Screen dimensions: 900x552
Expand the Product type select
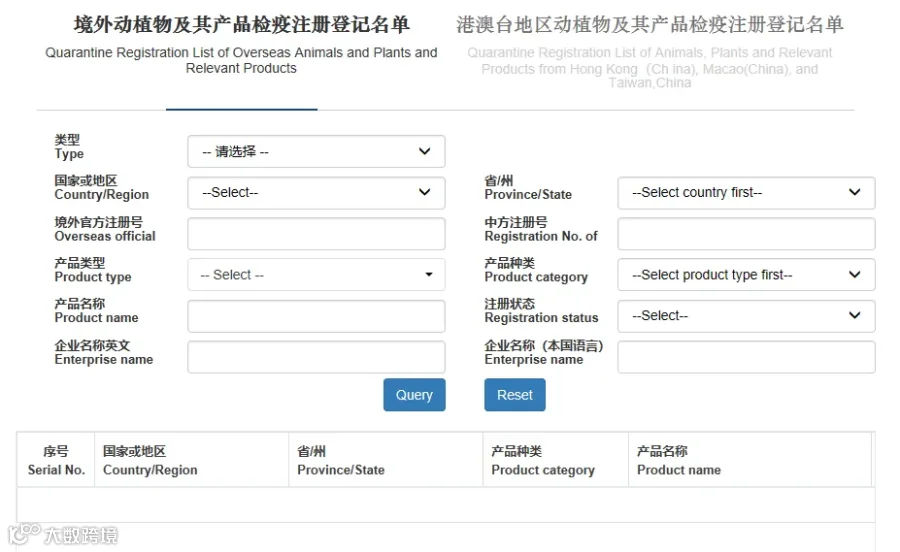316,275
